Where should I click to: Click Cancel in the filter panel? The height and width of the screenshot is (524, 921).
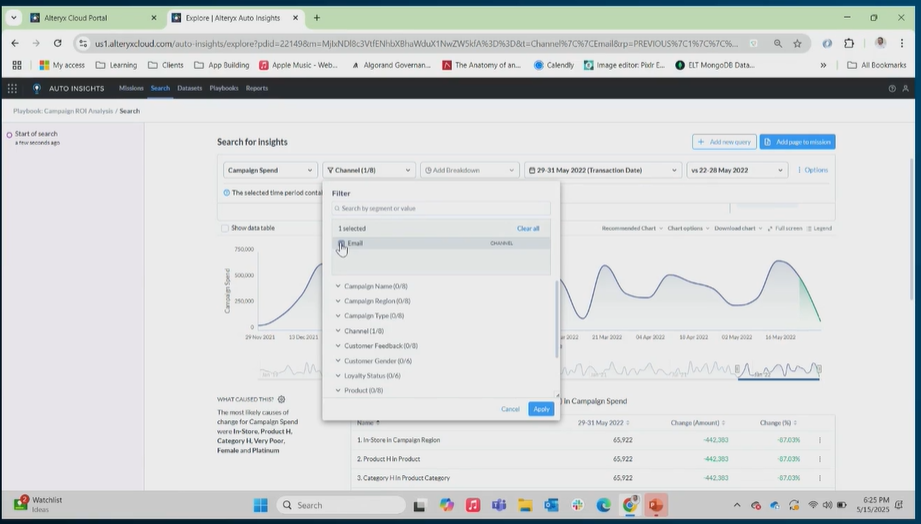point(510,409)
